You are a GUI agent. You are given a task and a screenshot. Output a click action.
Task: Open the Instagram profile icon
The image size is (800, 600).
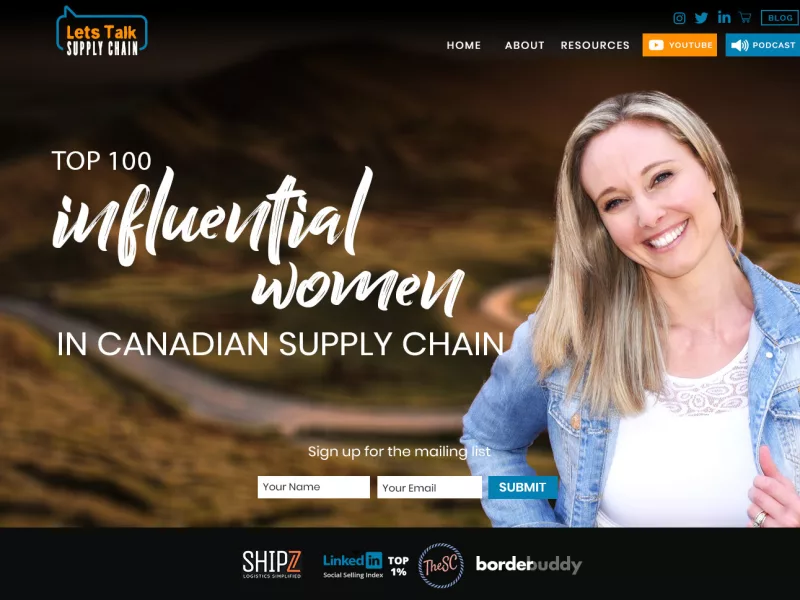click(679, 18)
